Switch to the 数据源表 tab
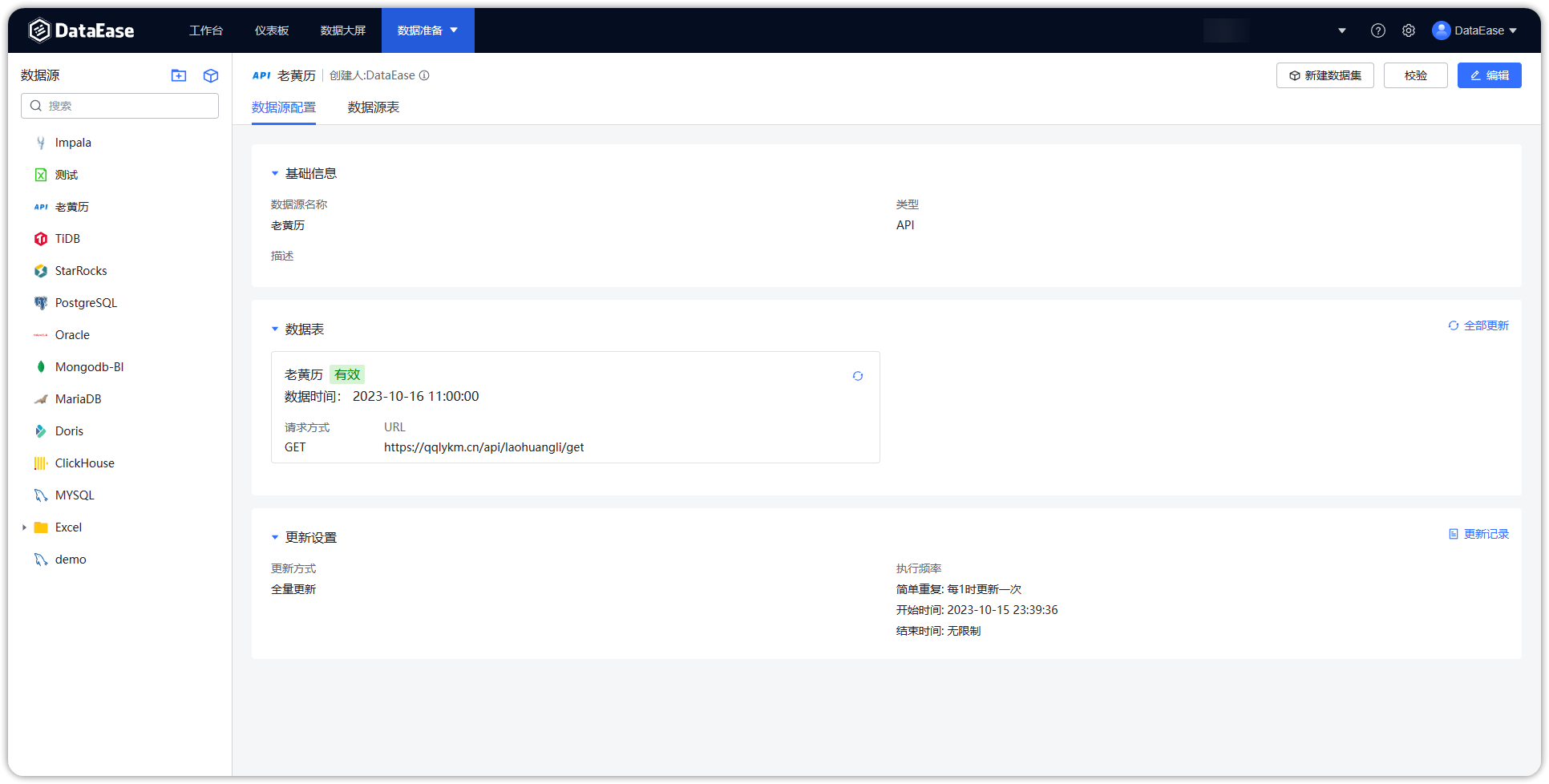 click(373, 107)
